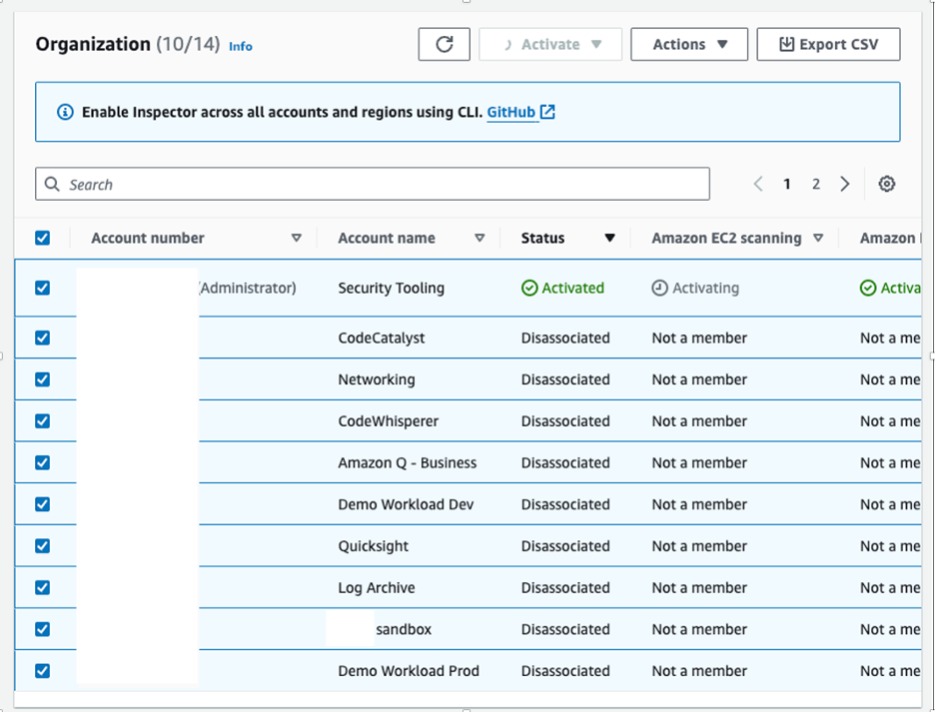Open the Amazon EC2 scanning filter arrow
The width and height of the screenshot is (936, 714).
pos(819,238)
